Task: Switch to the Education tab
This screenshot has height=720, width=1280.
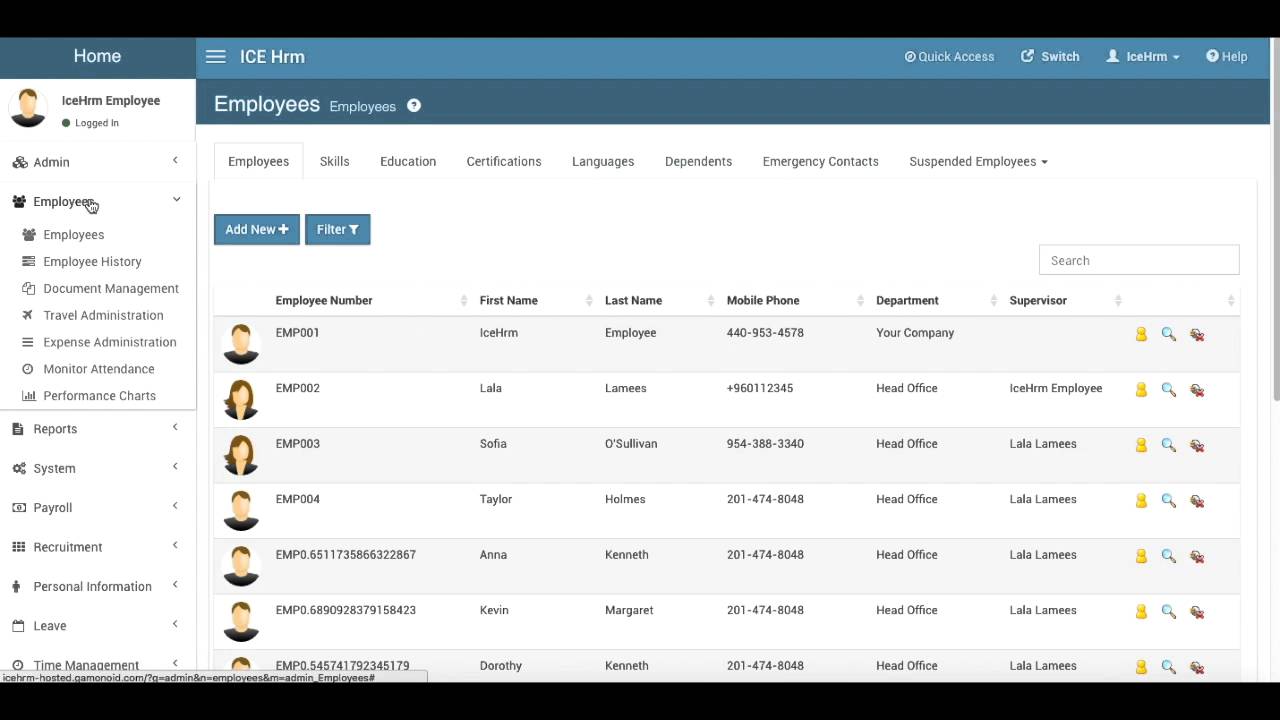Action: pyautogui.click(x=408, y=161)
